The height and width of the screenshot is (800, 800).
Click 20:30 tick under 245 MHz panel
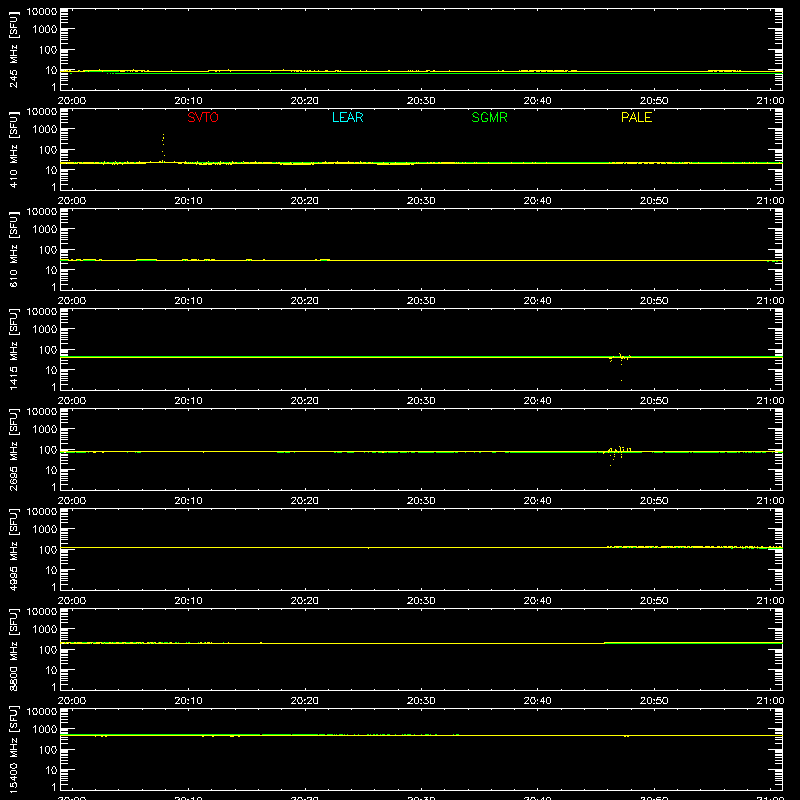click(421, 101)
